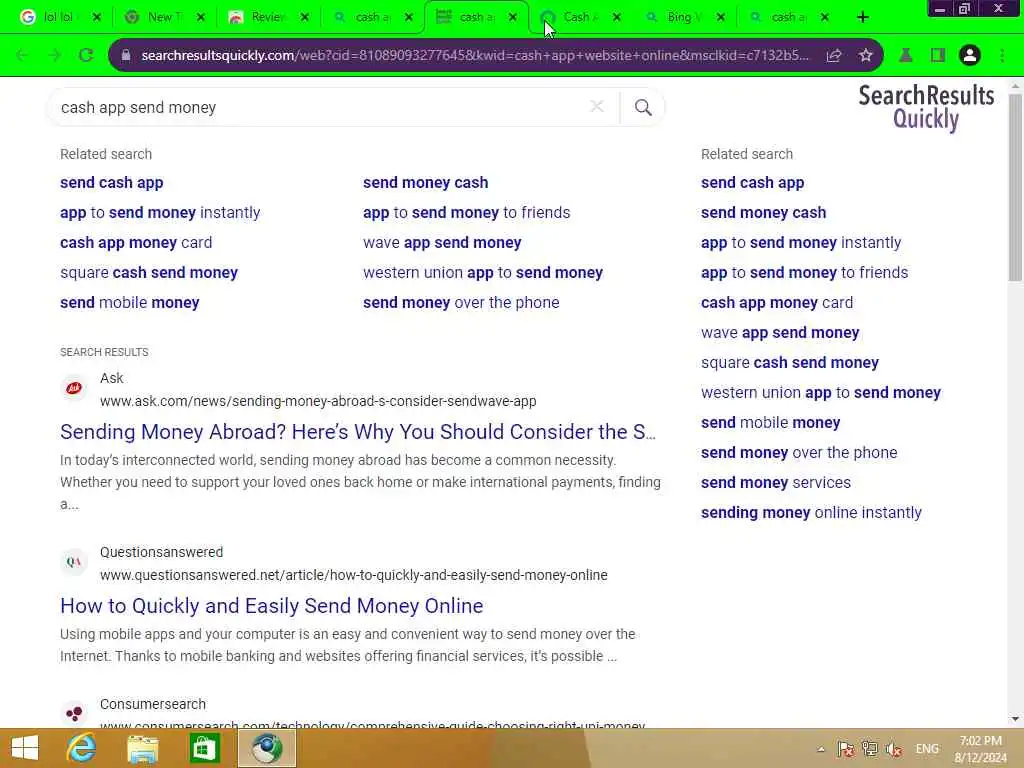1024x768 pixels.
Task: Click the Chromium taskbar icon
Action: point(266,748)
